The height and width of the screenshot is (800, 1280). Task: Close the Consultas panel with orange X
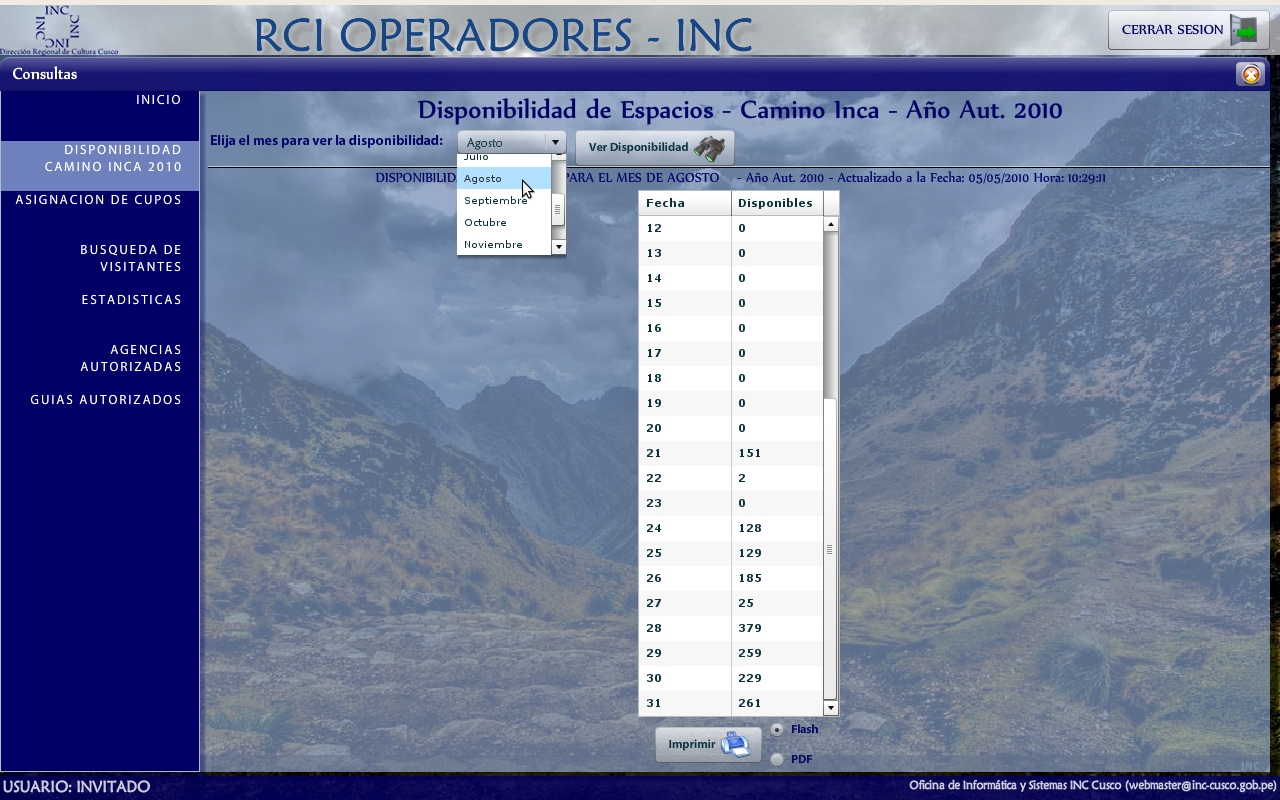point(1249,74)
